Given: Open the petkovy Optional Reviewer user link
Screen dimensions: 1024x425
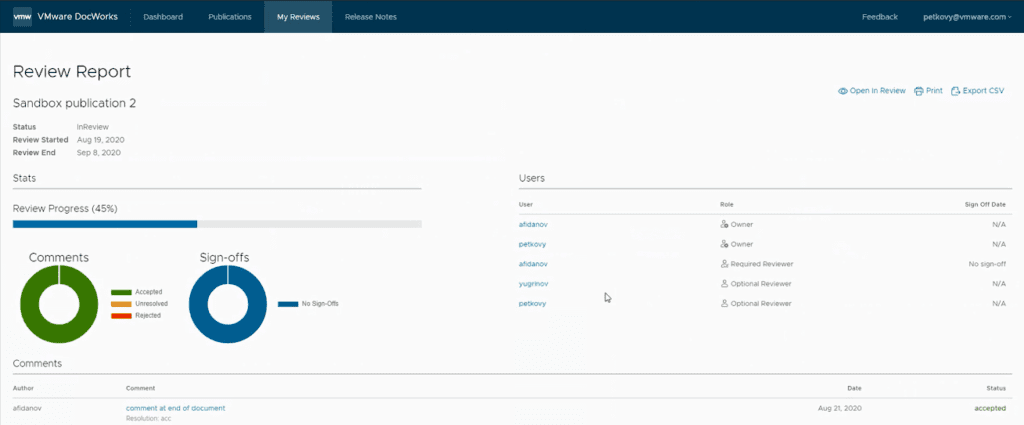Looking at the screenshot, I should (532, 304).
